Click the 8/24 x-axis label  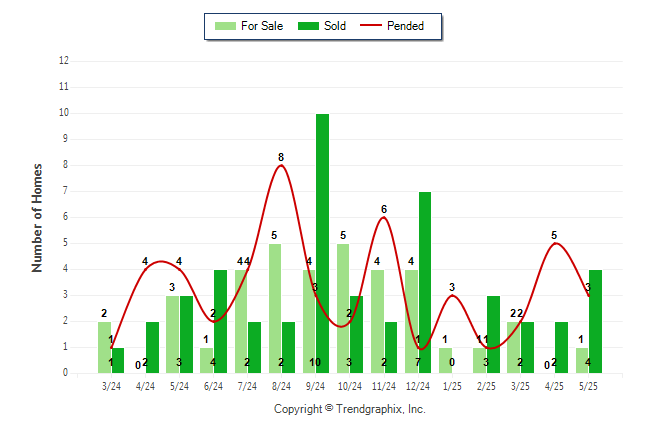tap(281, 386)
